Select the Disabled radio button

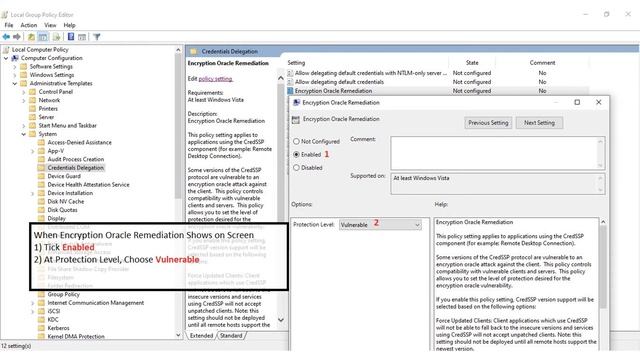296,168
